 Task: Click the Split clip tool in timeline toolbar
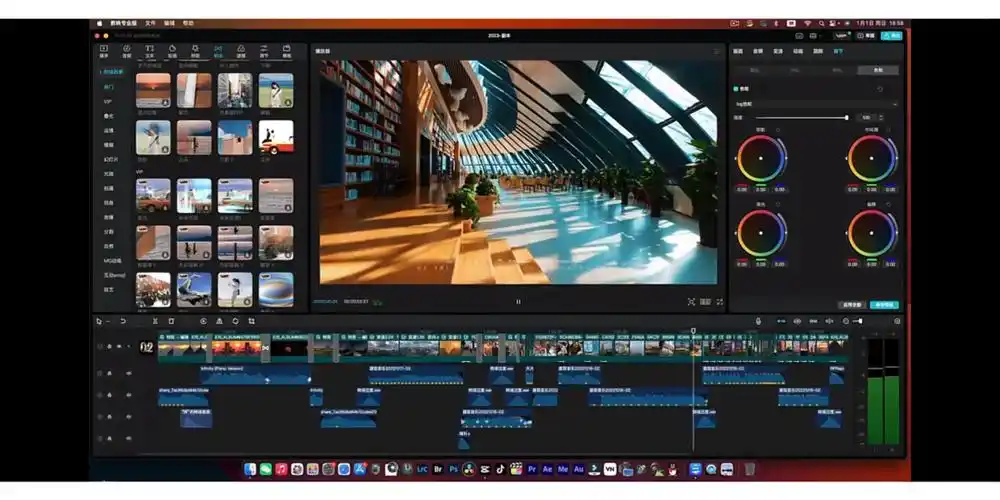click(155, 321)
